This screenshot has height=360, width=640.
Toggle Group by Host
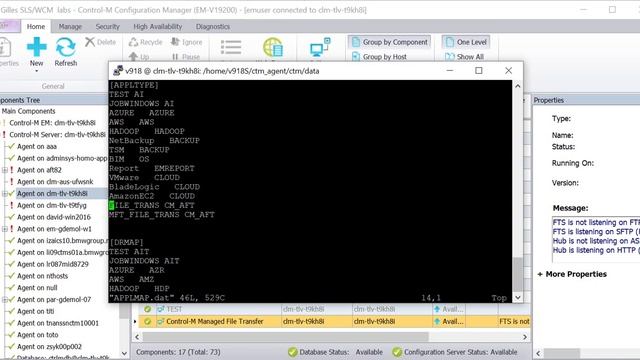tap(379, 57)
